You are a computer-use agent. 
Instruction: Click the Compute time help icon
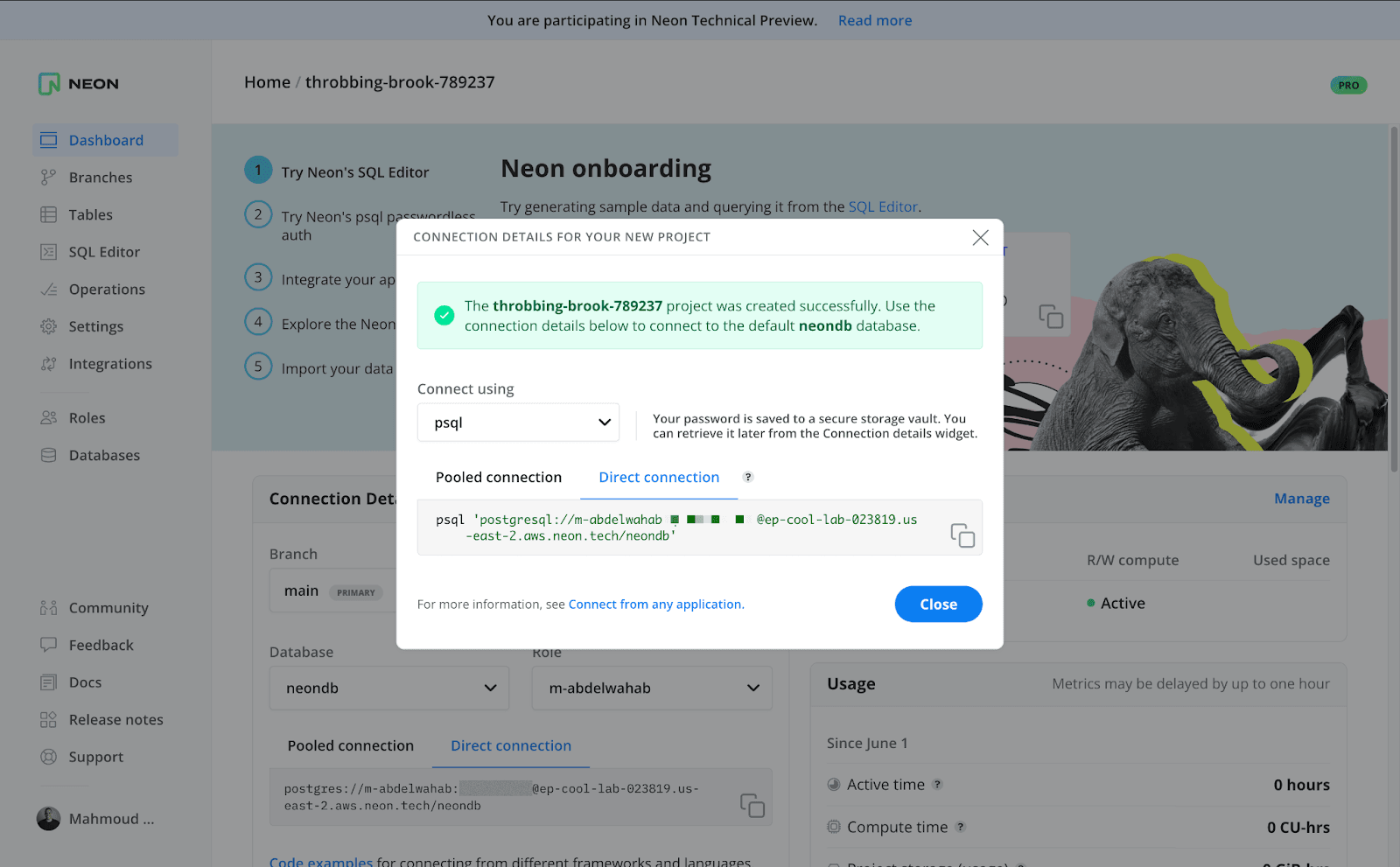pyautogui.click(x=961, y=827)
